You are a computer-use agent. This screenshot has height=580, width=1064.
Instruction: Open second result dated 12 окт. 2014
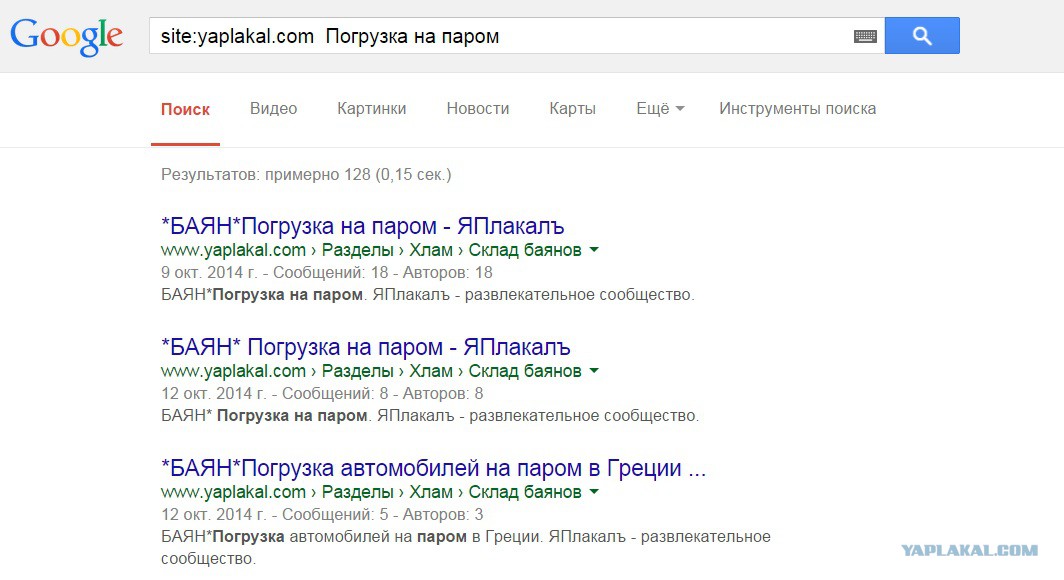[x=365, y=347]
